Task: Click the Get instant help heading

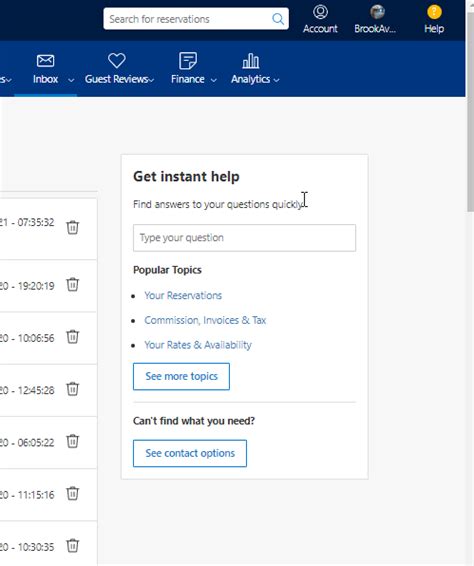Action: tap(186, 177)
